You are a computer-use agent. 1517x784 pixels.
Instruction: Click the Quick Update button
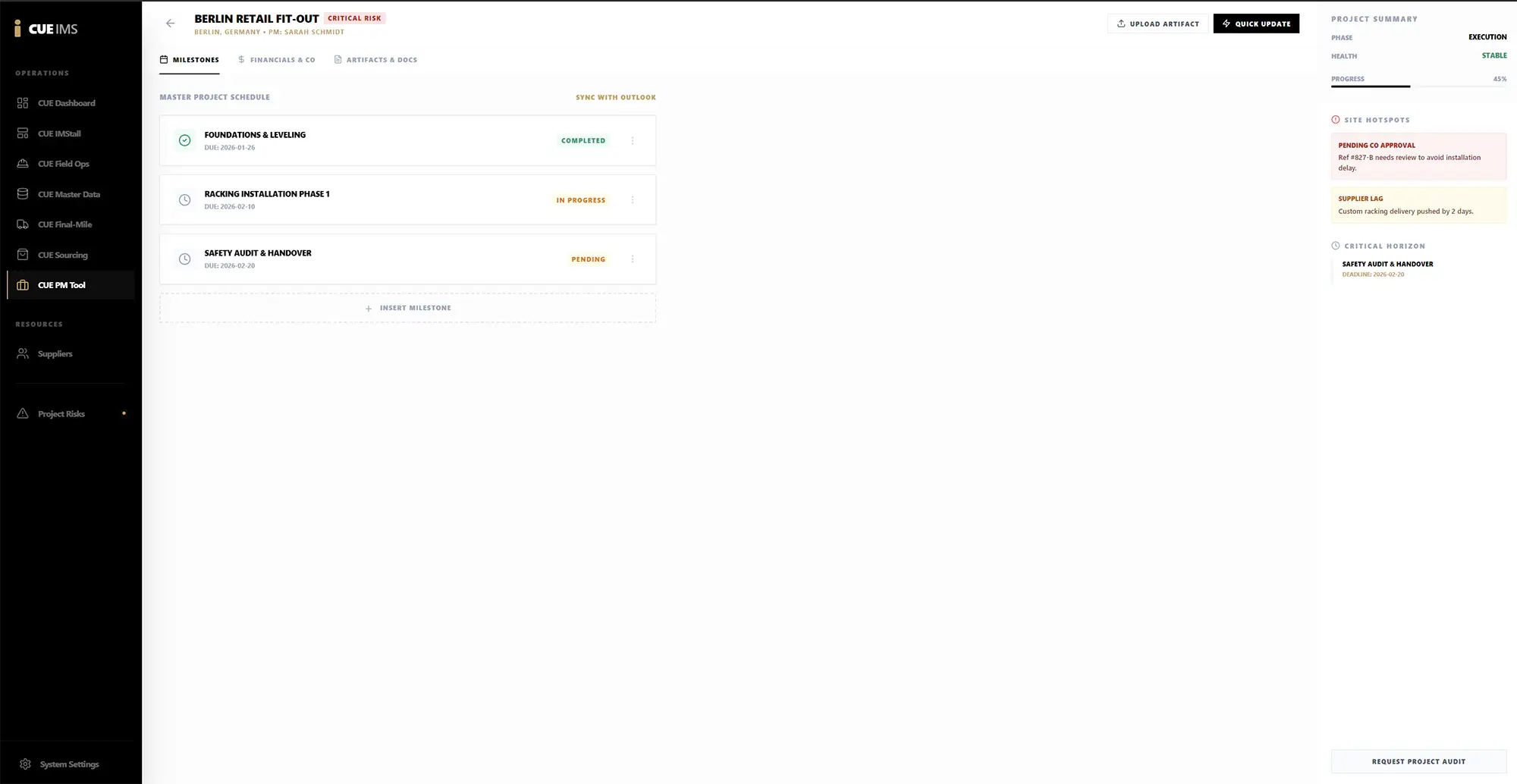[x=1255, y=24]
